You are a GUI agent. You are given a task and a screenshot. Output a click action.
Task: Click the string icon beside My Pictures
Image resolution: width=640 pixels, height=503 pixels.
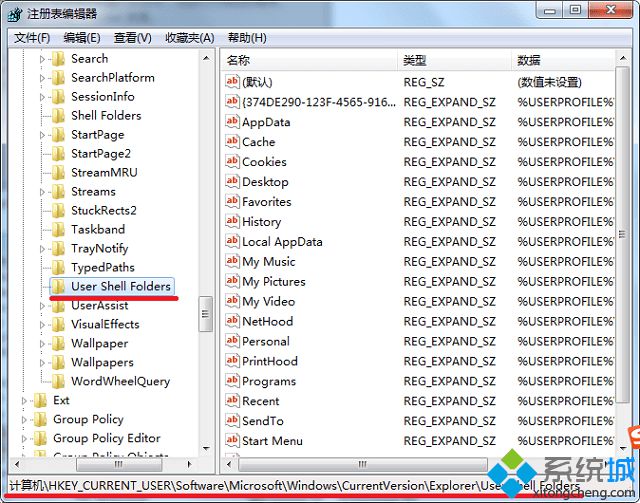click(x=232, y=281)
